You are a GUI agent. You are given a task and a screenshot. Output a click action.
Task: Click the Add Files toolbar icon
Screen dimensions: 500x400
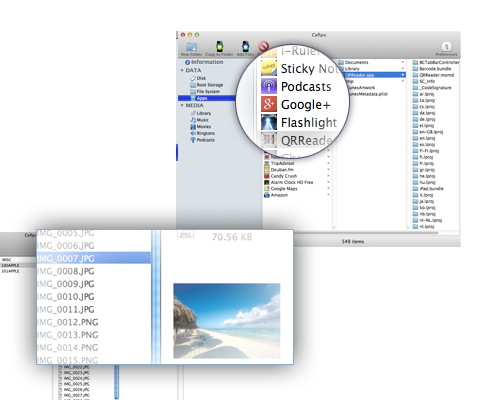coord(246,46)
